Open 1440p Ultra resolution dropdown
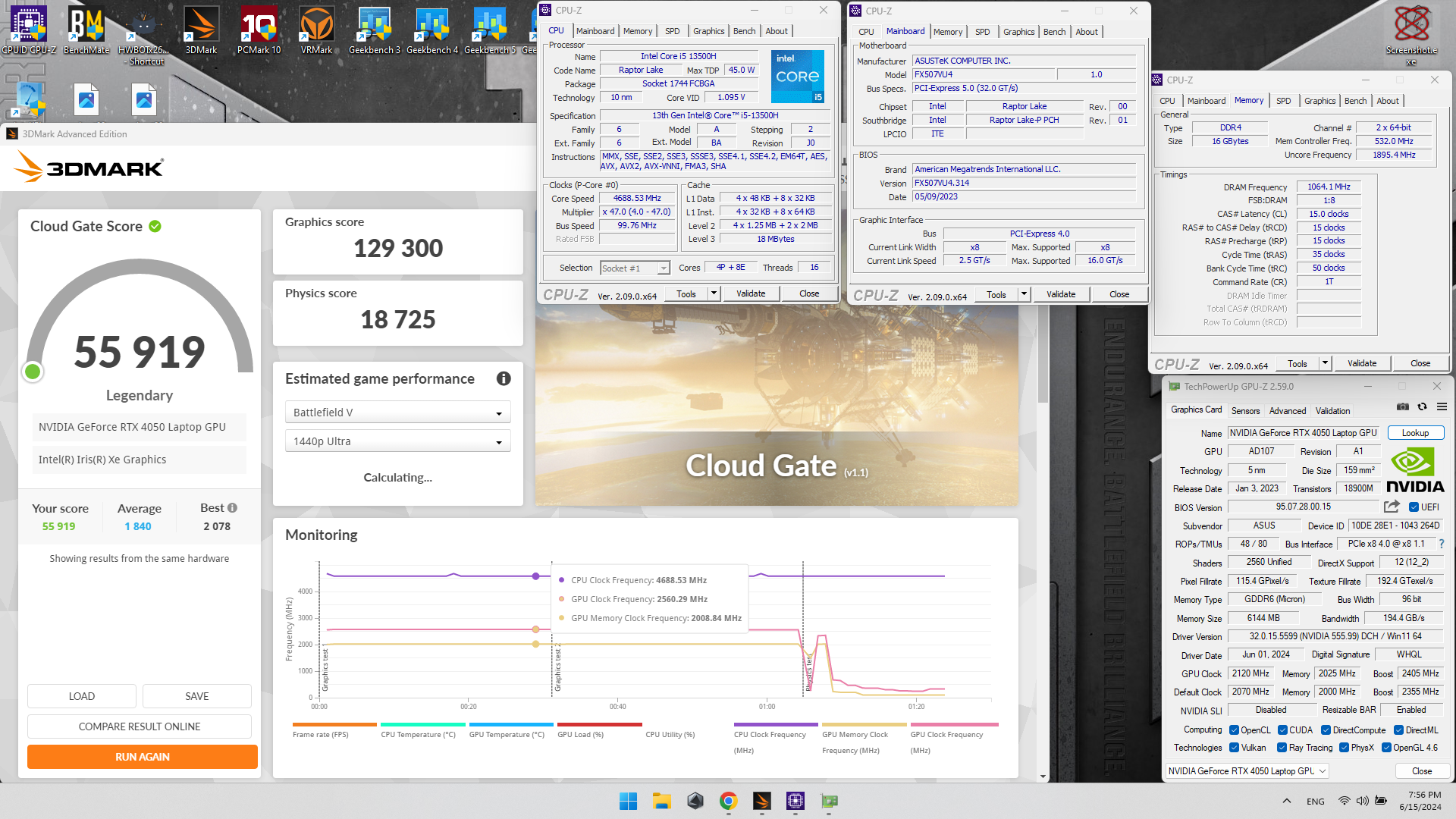Viewport: 1456px width, 819px height. [x=397, y=441]
